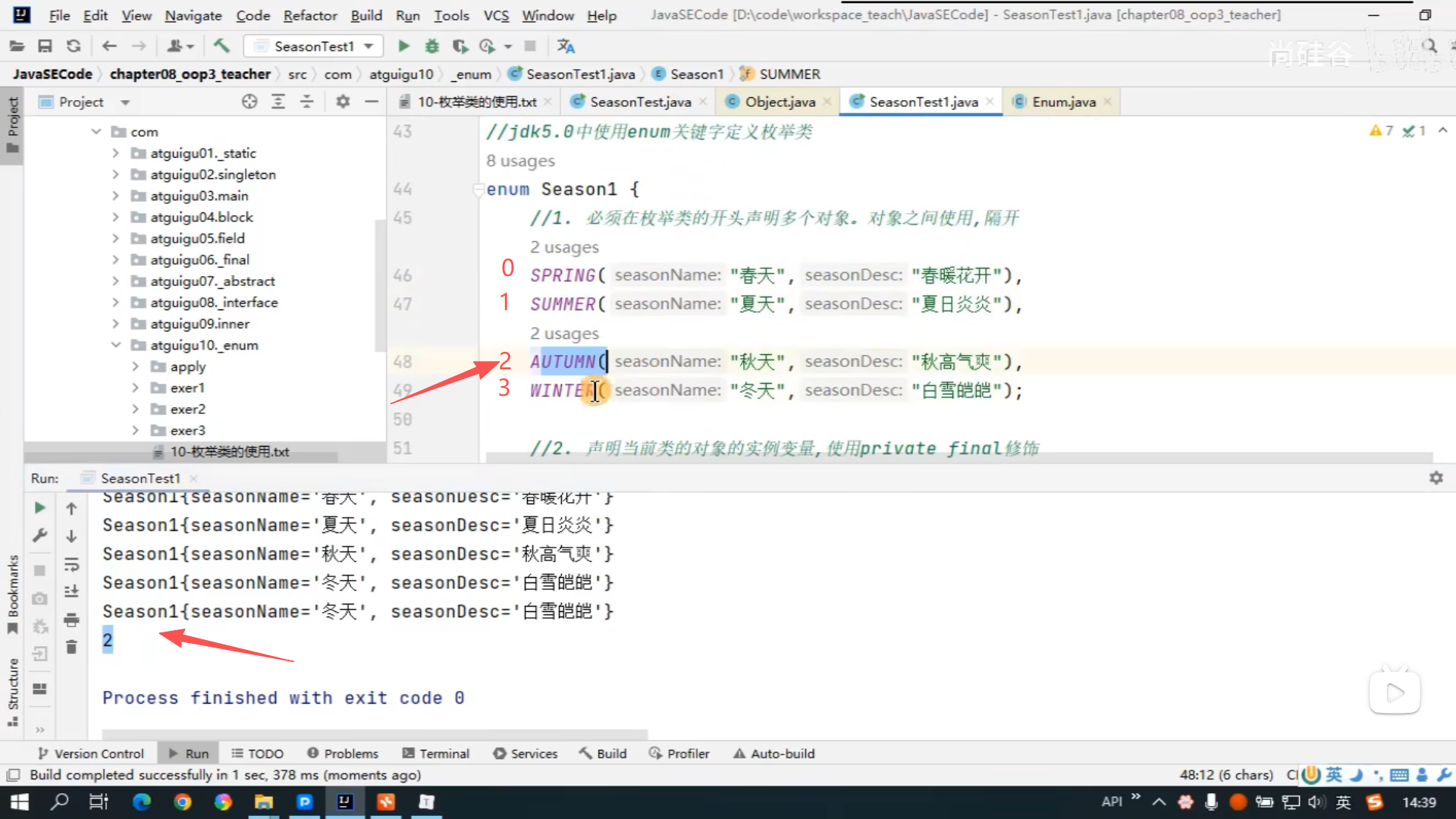Click the Project panel settings gear

[x=343, y=102]
